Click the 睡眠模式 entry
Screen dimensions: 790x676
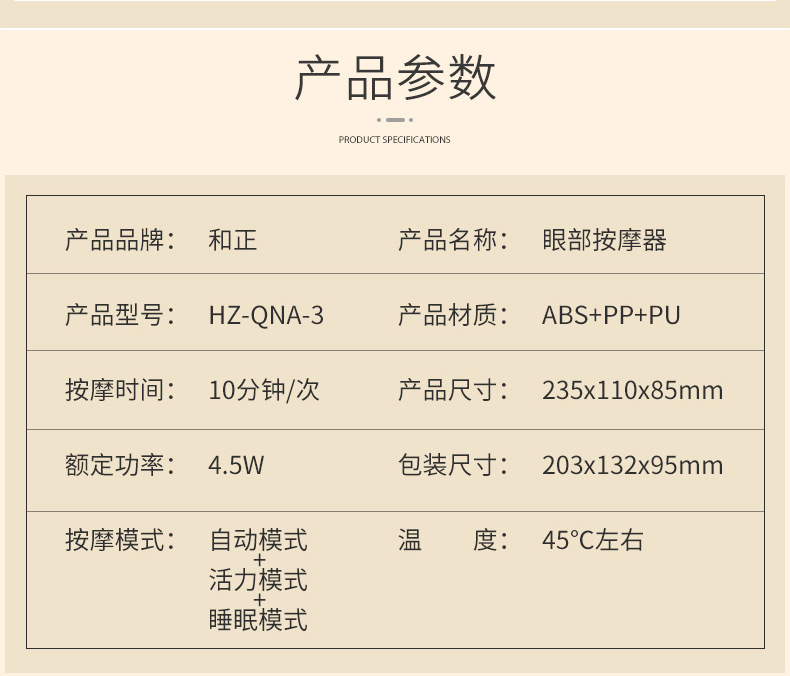tap(258, 620)
